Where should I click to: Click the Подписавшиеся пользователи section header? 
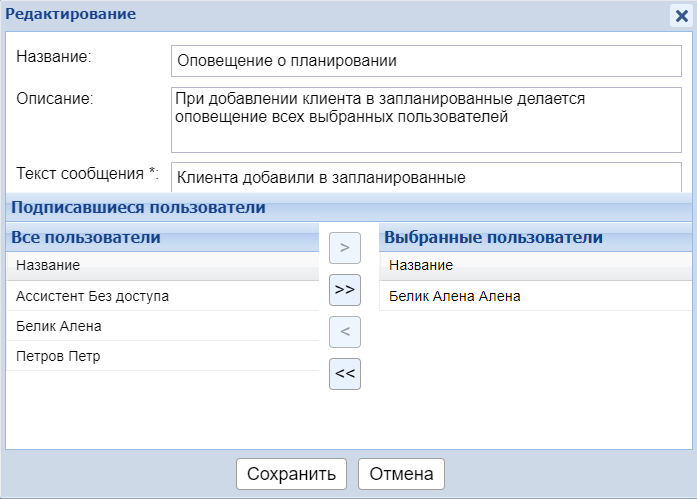(x=138, y=208)
